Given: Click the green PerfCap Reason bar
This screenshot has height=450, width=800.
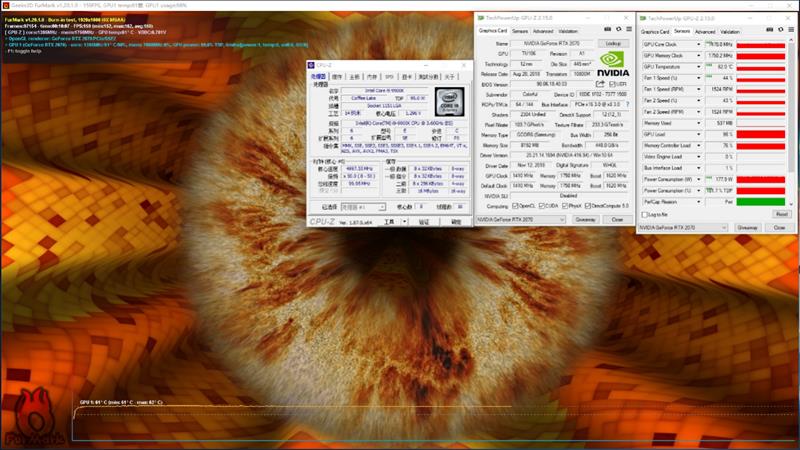Looking at the screenshot, I should (761, 202).
